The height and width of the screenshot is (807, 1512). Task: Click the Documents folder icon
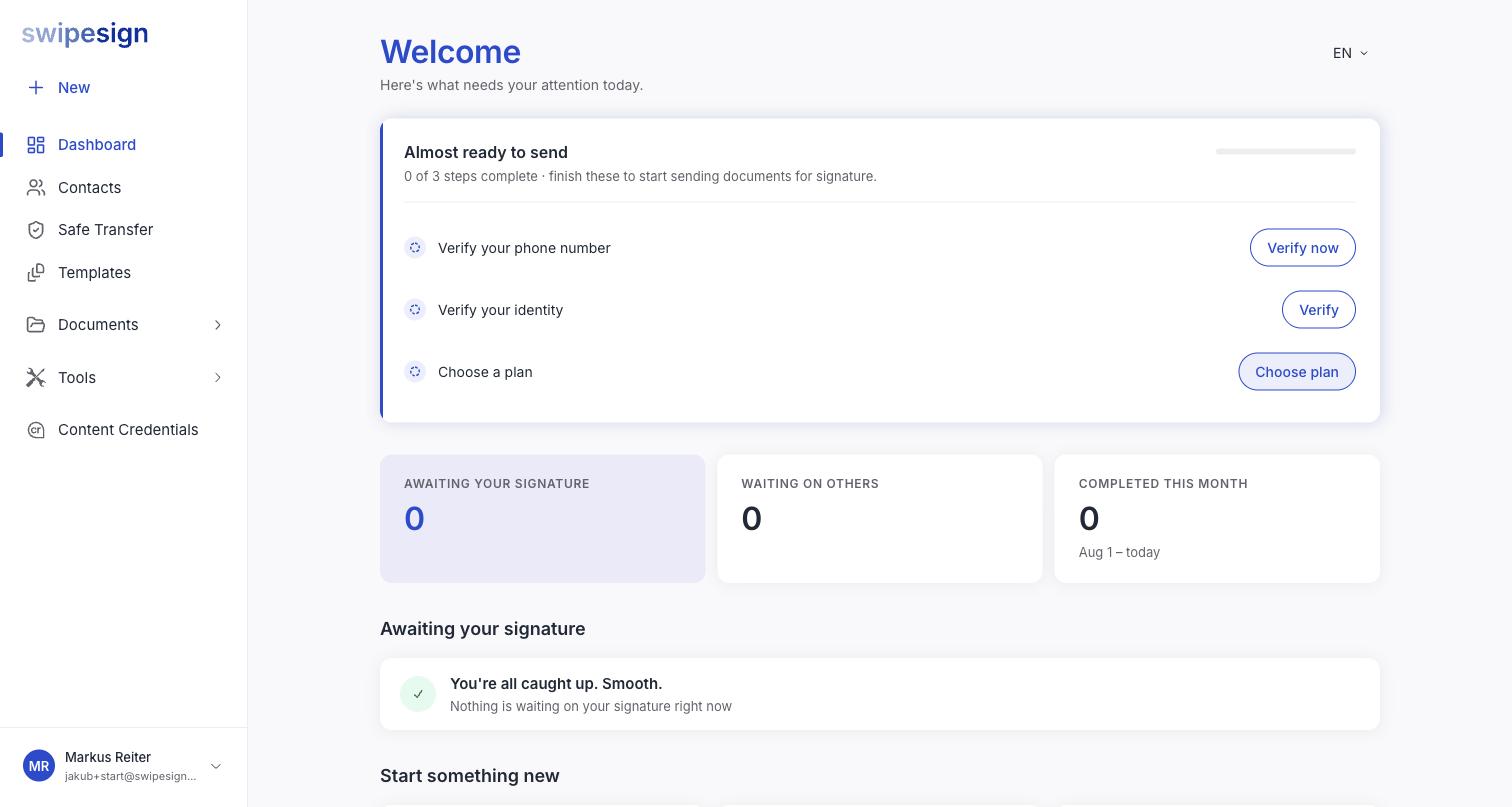click(x=36, y=325)
